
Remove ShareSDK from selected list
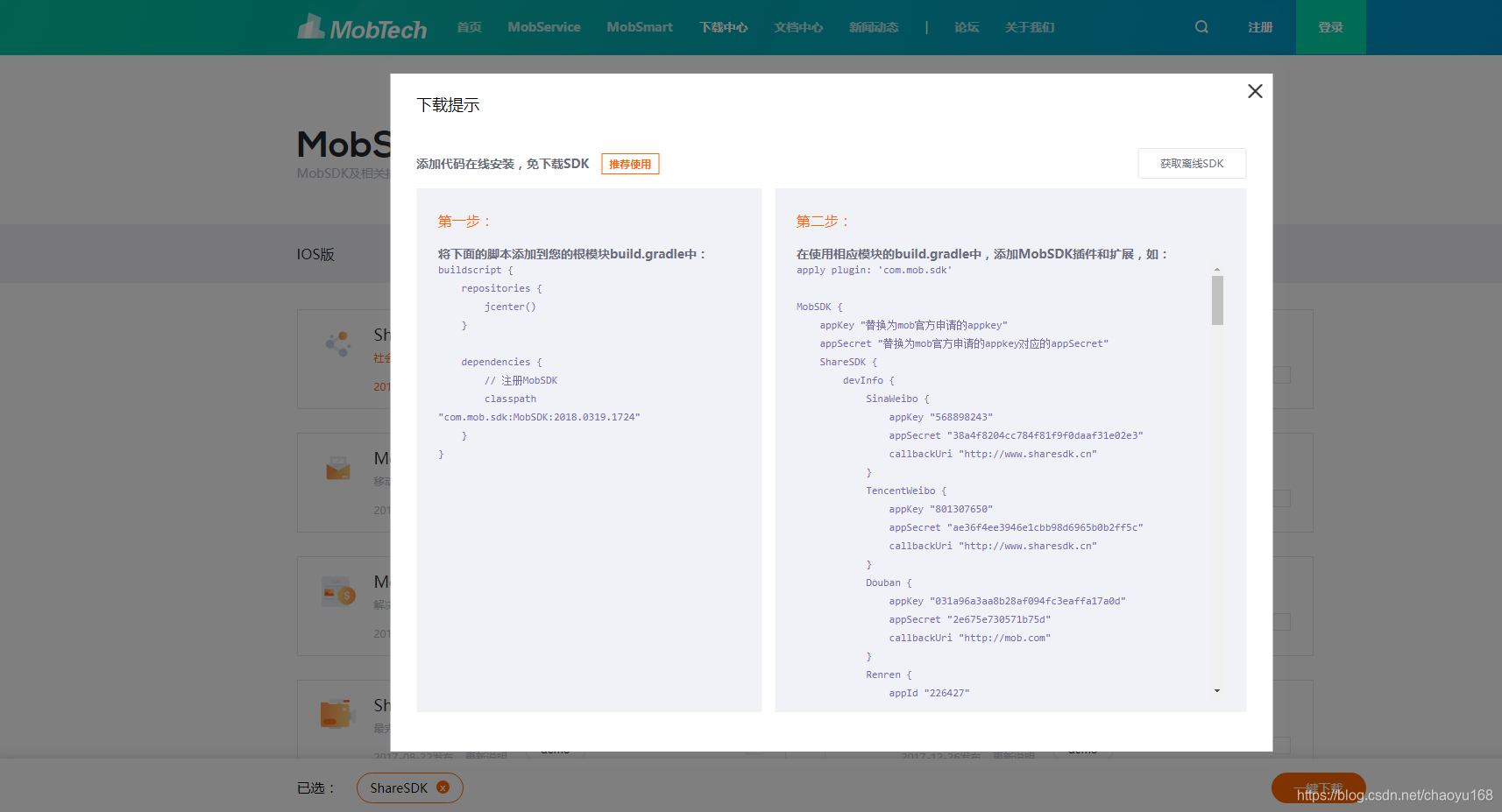443,787
